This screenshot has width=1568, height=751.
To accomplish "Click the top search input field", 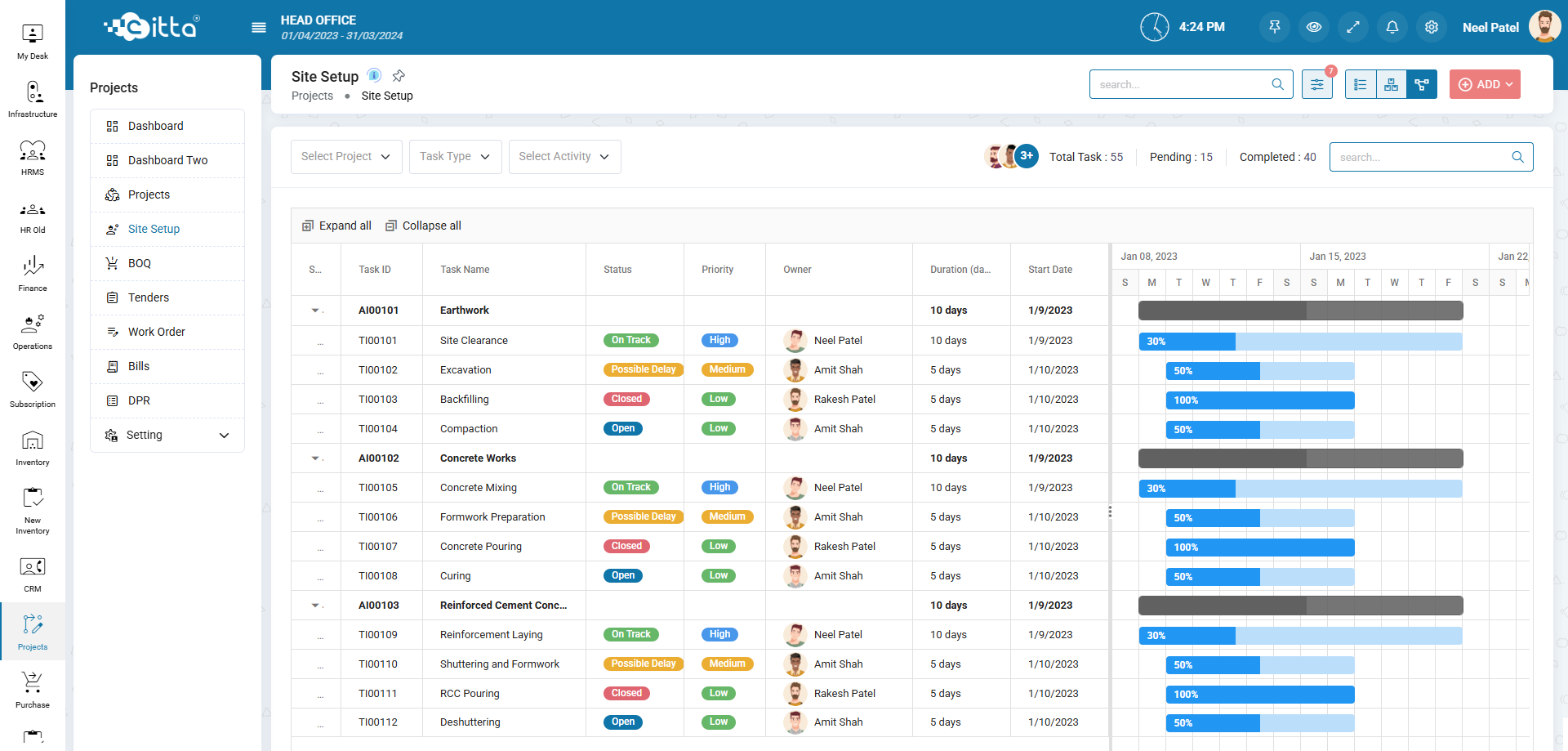I will click(1183, 84).
